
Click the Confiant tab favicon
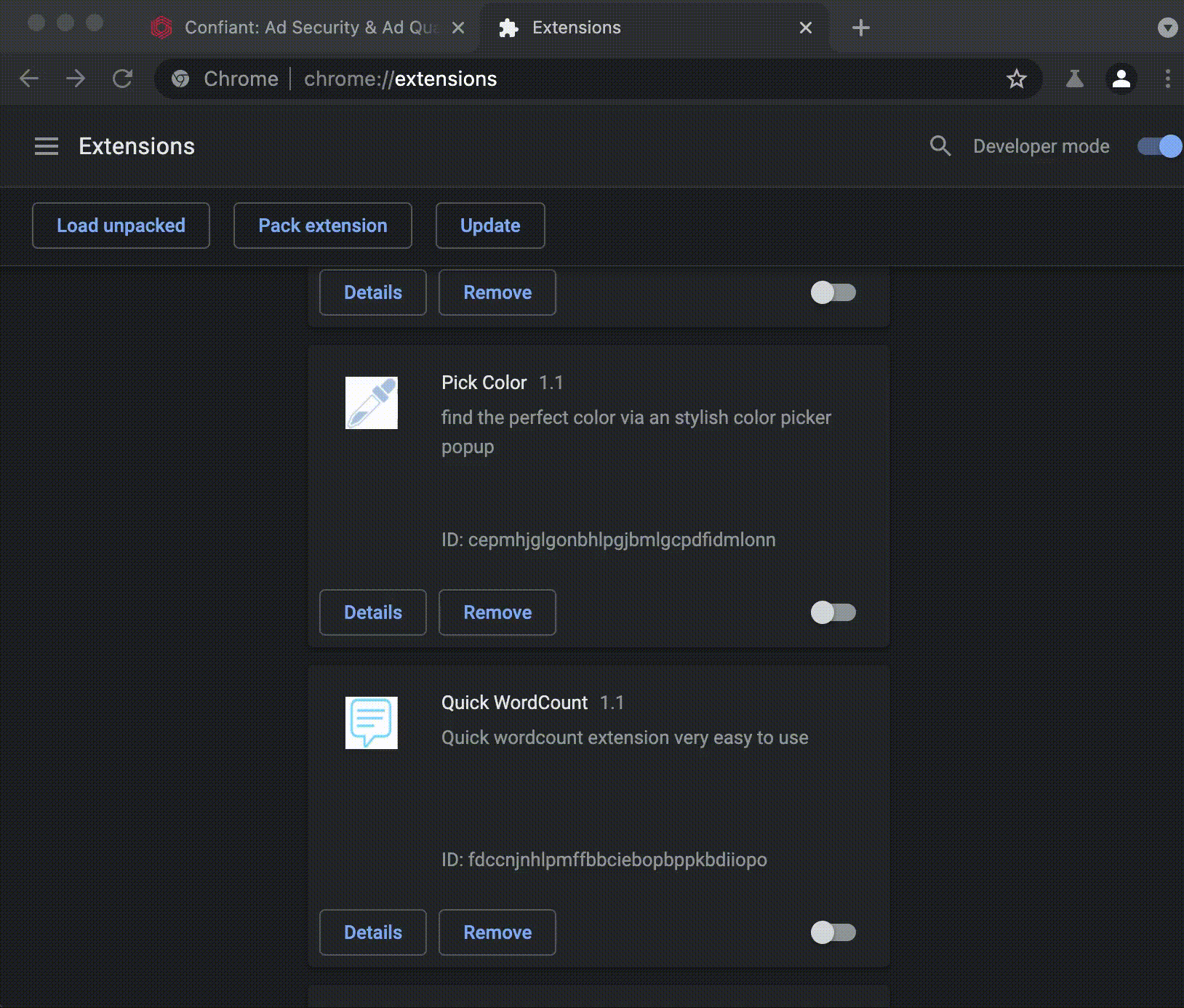point(161,28)
